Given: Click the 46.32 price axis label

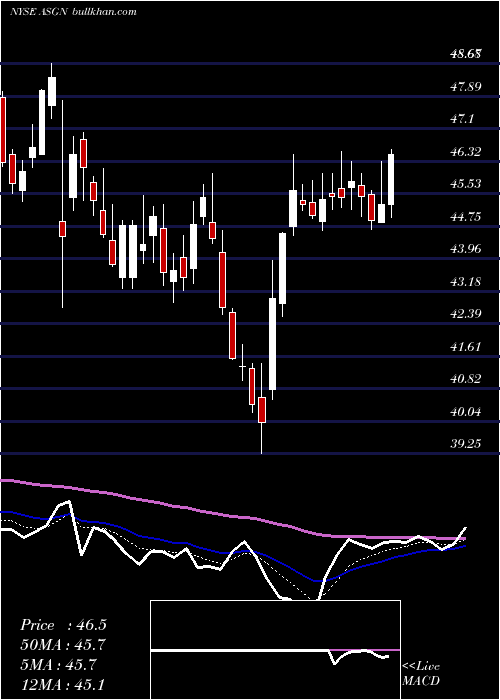Looking at the screenshot, I should (466, 152).
